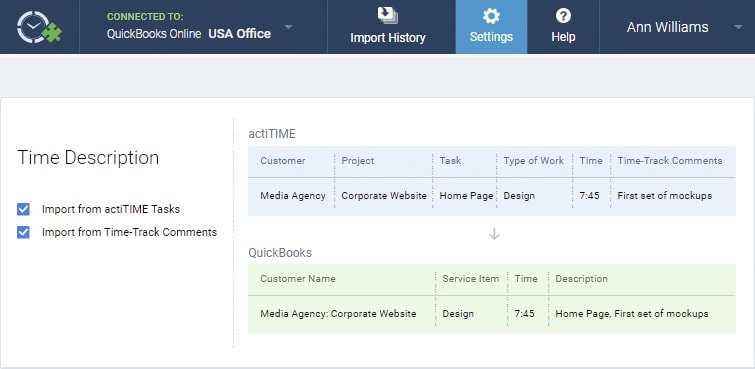The height and width of the screenshot is (369, 755).
Task: Select the Media Agency: Corporate Website cell
Action: (338, 314)
